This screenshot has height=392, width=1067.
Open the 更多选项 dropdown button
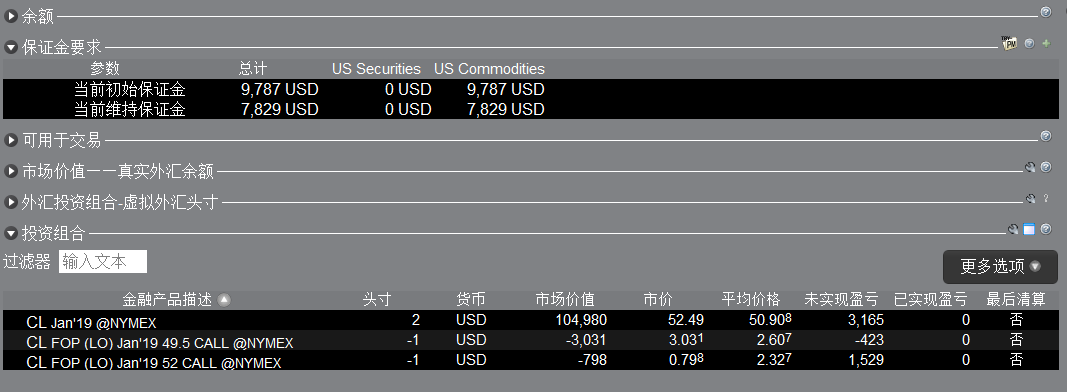click(x=1000, y=267)
